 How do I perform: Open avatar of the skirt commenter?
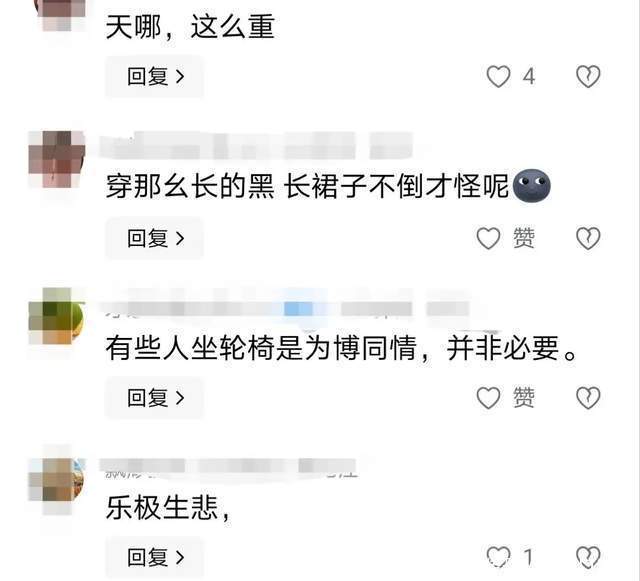(x=57, y=159)
